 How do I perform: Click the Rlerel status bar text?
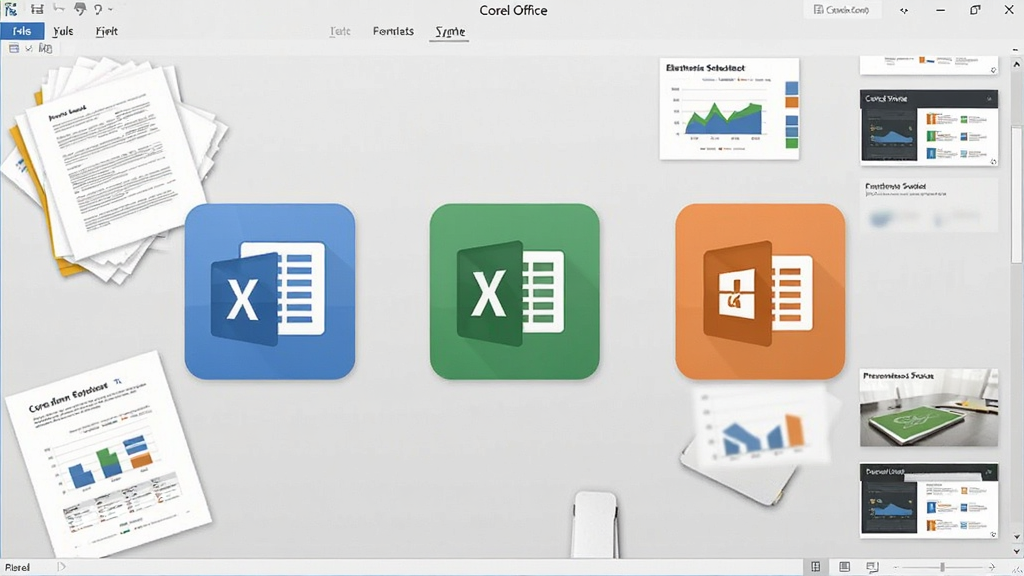[x=18, y=567]
